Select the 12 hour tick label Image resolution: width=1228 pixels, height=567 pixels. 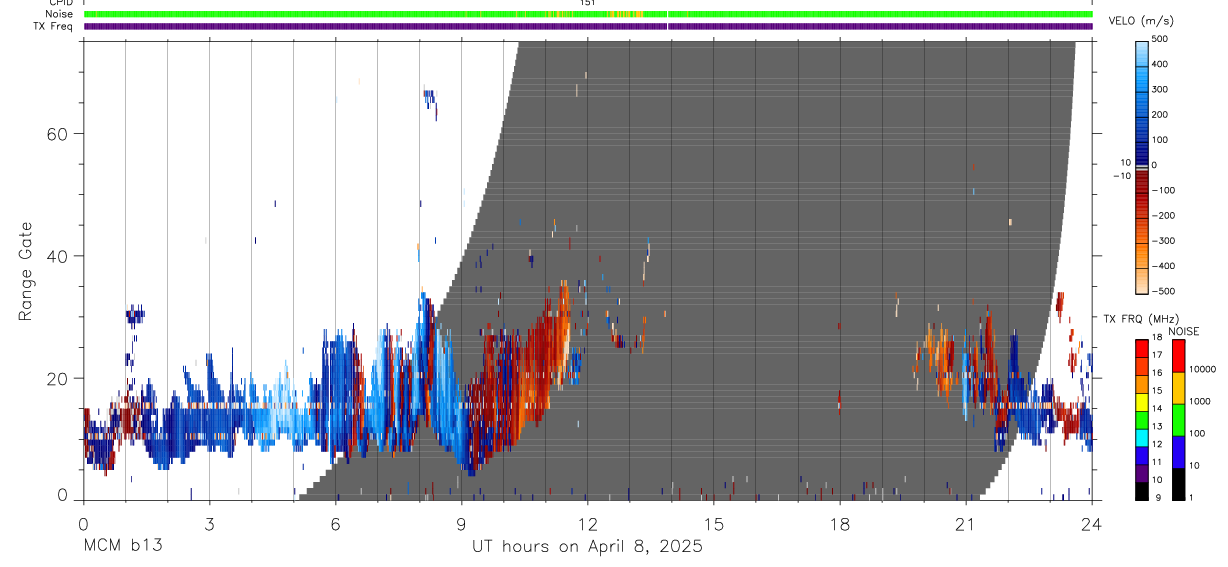(x=588, y=523)
